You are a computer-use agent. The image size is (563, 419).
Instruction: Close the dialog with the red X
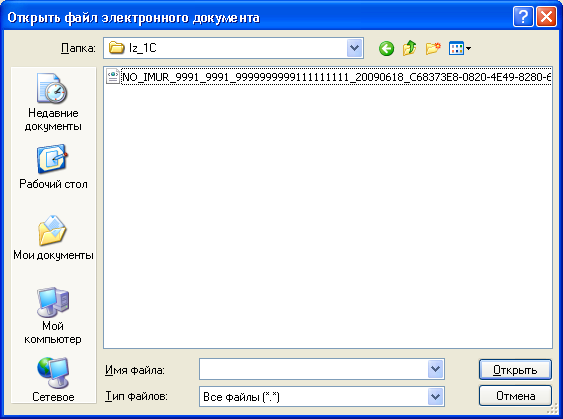click(x=546, y=17)
